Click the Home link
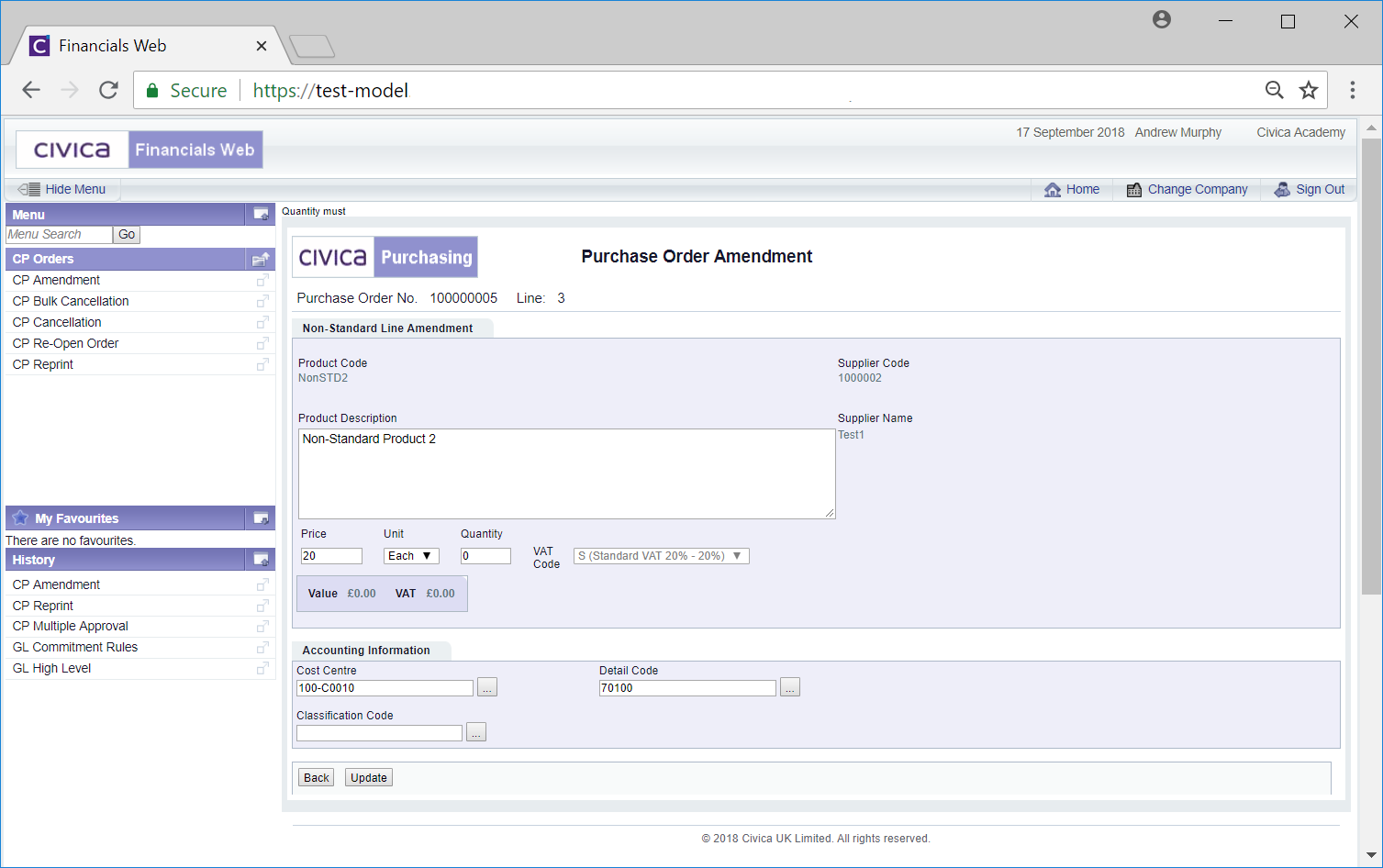The width and height of the screenshot is (1383, 868). pyautogui.click(x=1083, y=189)
